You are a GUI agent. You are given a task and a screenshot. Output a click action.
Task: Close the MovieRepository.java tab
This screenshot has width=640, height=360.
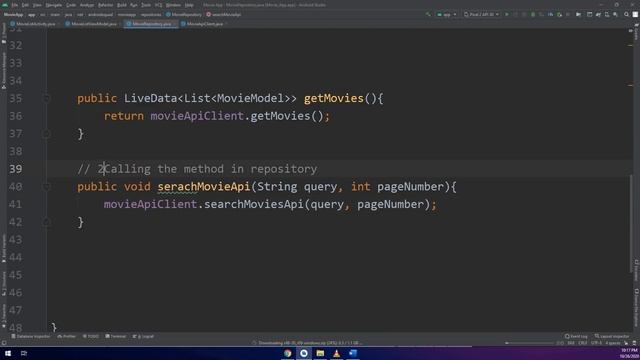tap(175, 24)
